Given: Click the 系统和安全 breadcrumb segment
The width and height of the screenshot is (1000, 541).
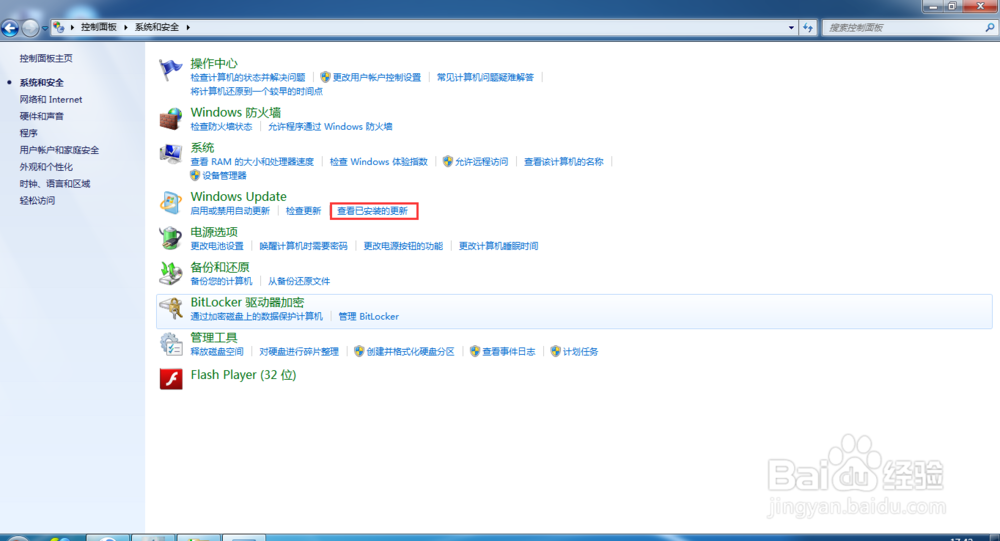Looking at the screenshot, I should tap(157, 27).
